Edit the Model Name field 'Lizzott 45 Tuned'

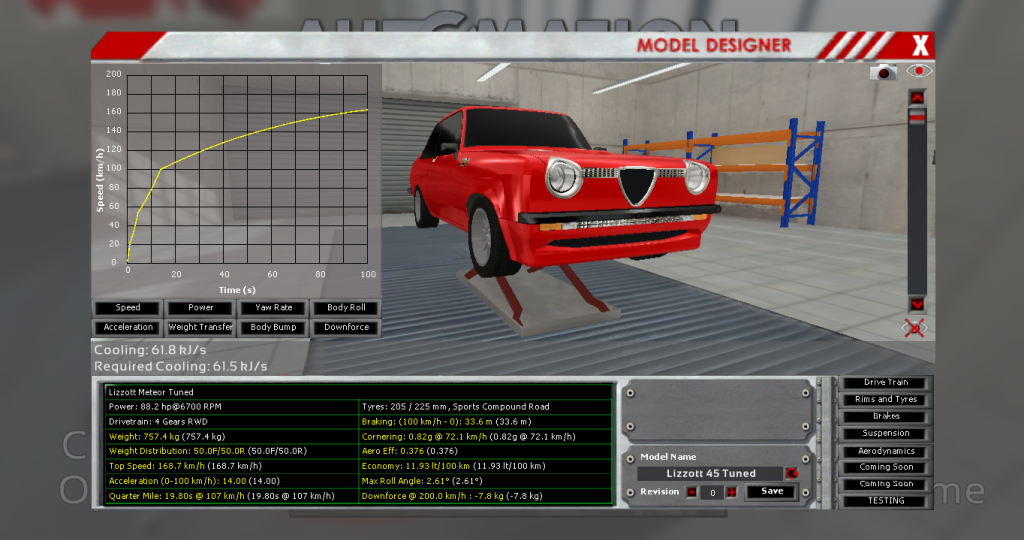point(710,473)
